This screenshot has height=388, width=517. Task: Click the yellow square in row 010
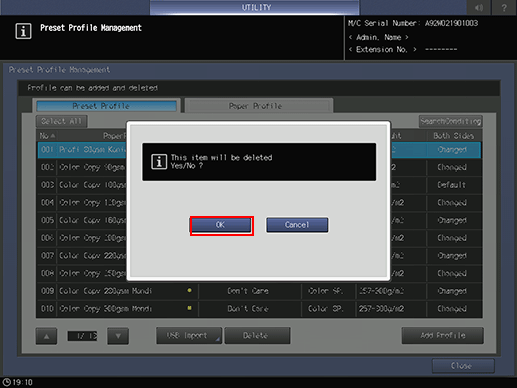point(189,308)
